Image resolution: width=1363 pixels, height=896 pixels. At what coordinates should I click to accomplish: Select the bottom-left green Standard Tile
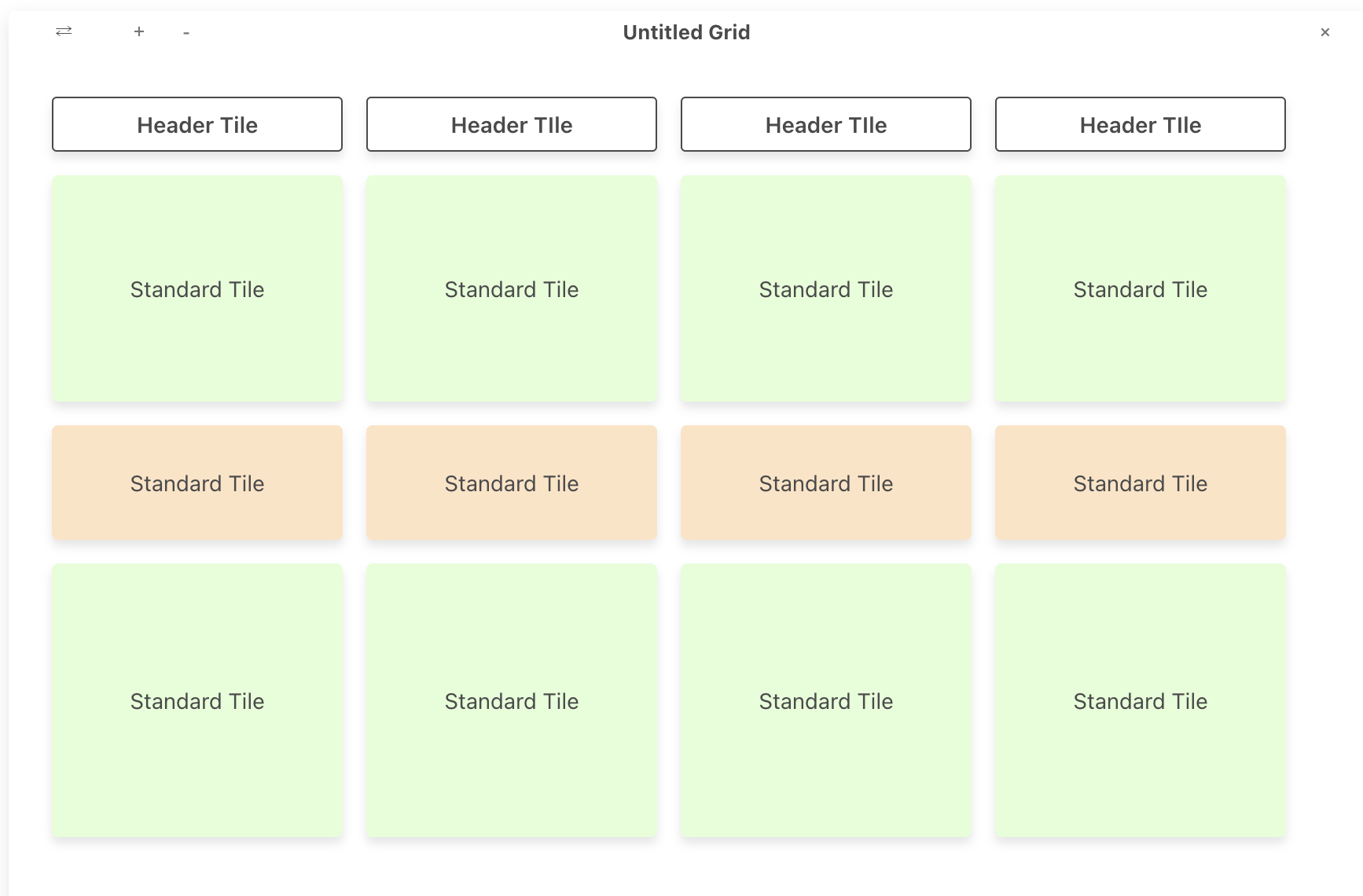pyautogui.click(x=197, y=700)
